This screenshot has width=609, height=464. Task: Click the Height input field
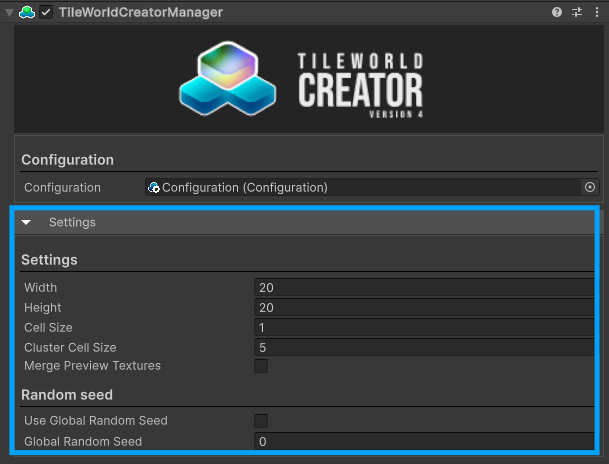424,308
